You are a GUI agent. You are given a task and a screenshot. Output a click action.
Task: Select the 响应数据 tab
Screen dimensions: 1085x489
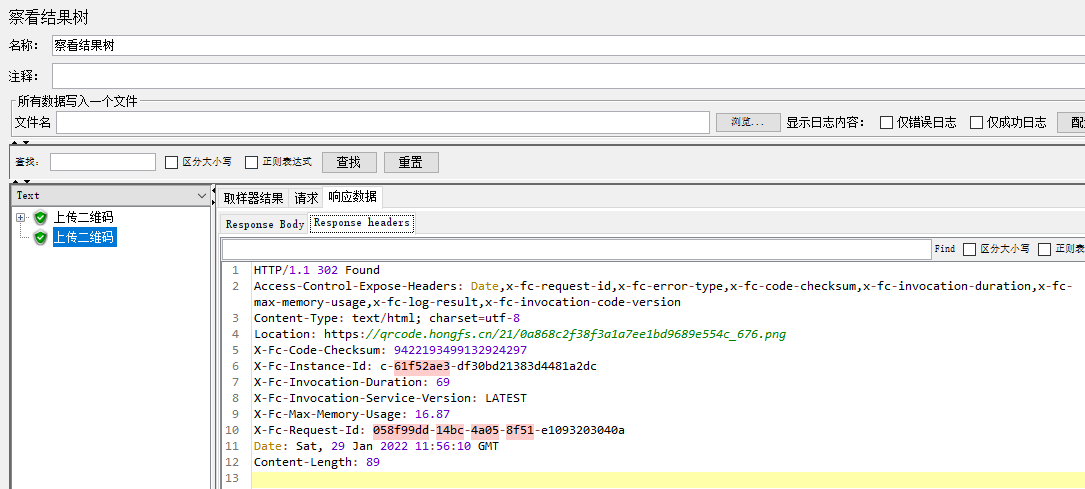click(x=353, y=196)
